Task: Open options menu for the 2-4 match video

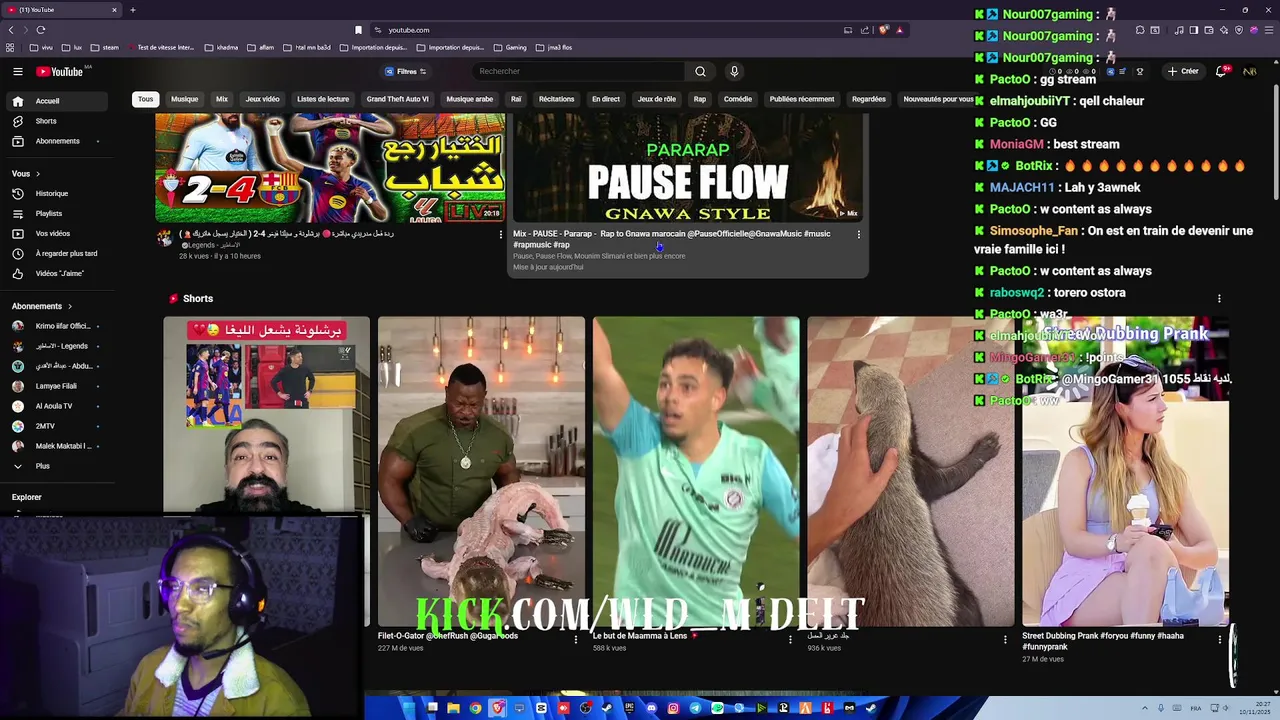Action: pyautogui.click(x=501, y=234)
